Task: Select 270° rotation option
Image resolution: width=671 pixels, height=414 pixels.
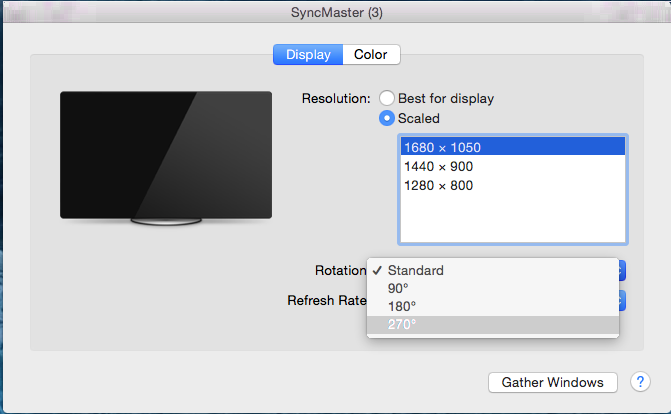Action: tap(493, 325)
